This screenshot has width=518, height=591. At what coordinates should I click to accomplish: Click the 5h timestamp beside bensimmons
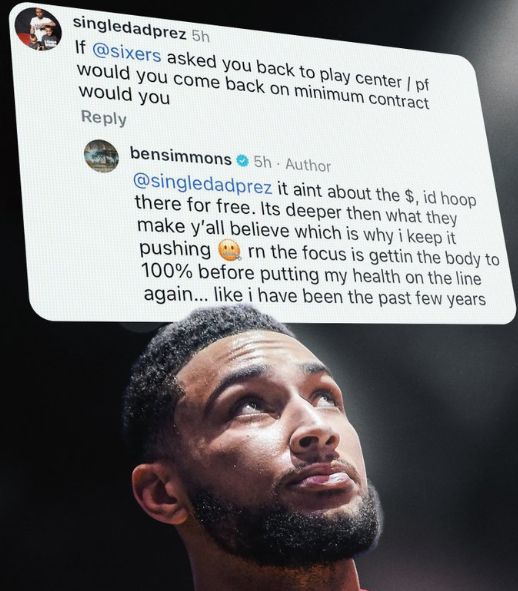pos(262,162)
